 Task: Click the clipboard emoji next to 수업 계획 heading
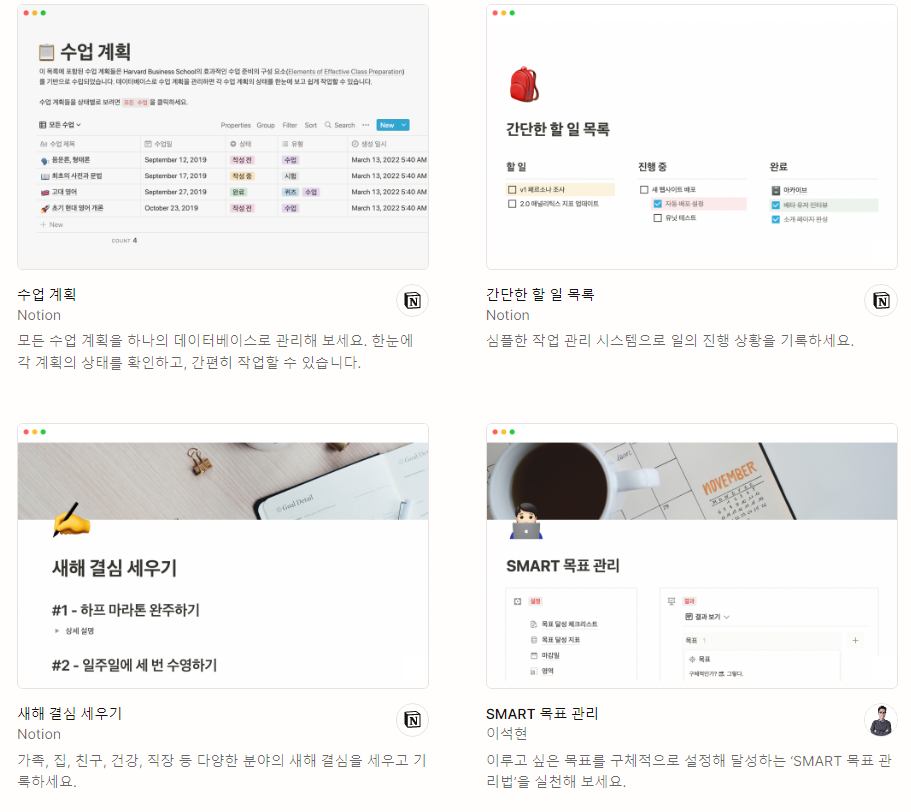click(x=46, y=52)
